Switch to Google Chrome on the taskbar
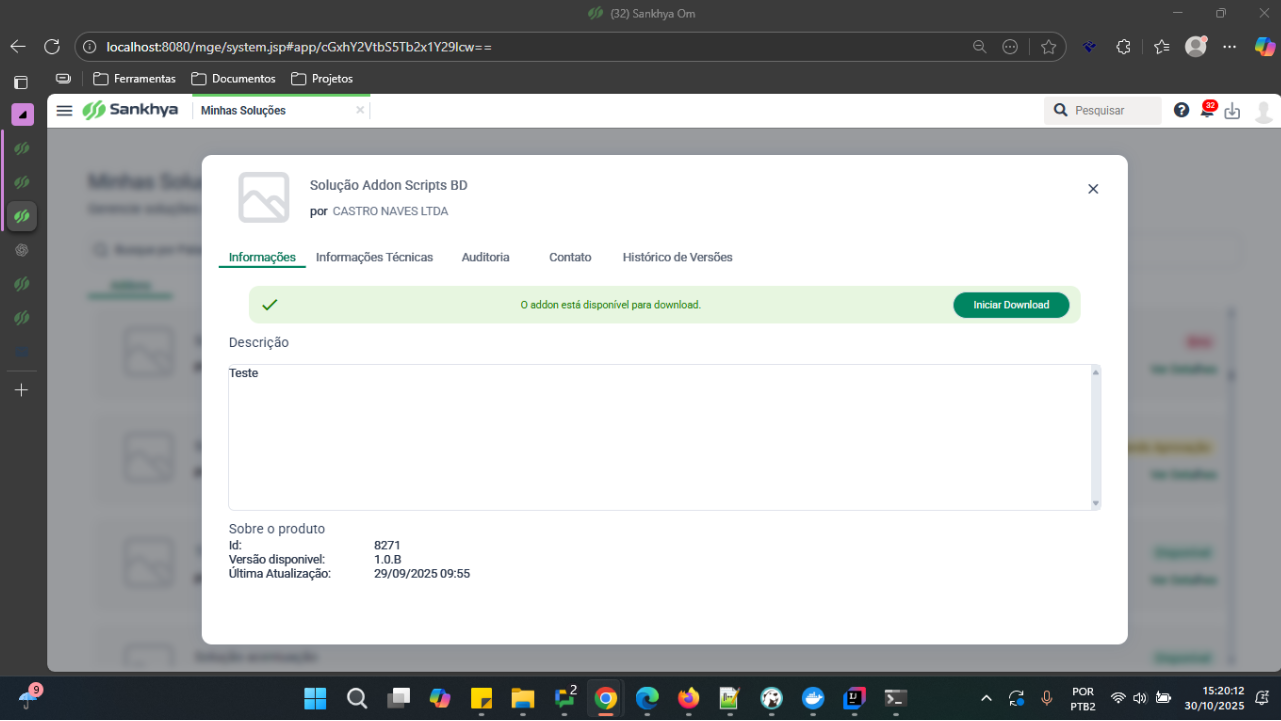This screenshot has width=1281, height=721. (x=606, y=698)
